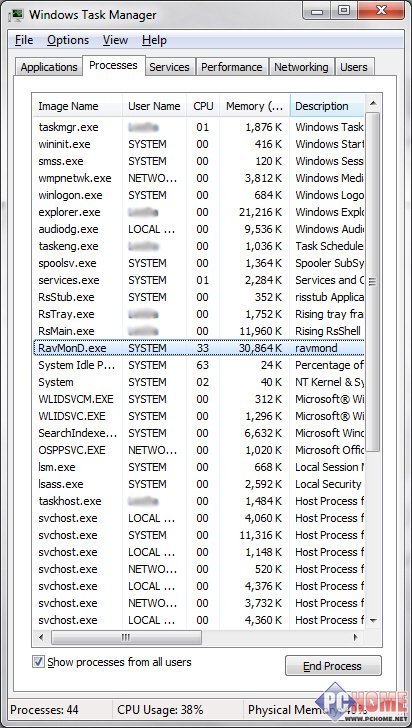Image resolution: width=412 pixels, height=728 pixels.
Task: Click horizontal scrollbar right arrow
Action: click(x=356, y=637)
